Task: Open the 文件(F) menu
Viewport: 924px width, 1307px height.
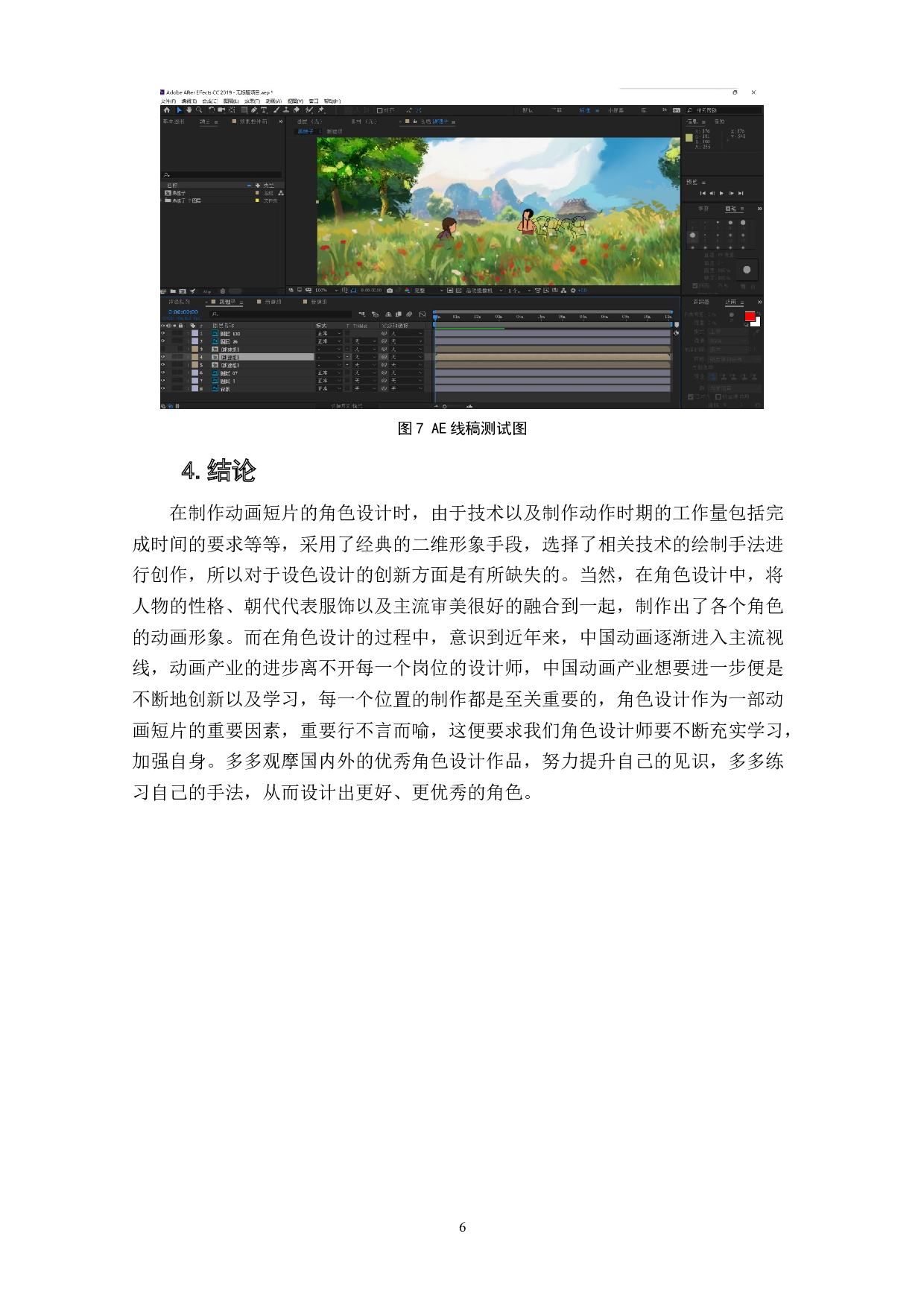Action: pos(168,101)
